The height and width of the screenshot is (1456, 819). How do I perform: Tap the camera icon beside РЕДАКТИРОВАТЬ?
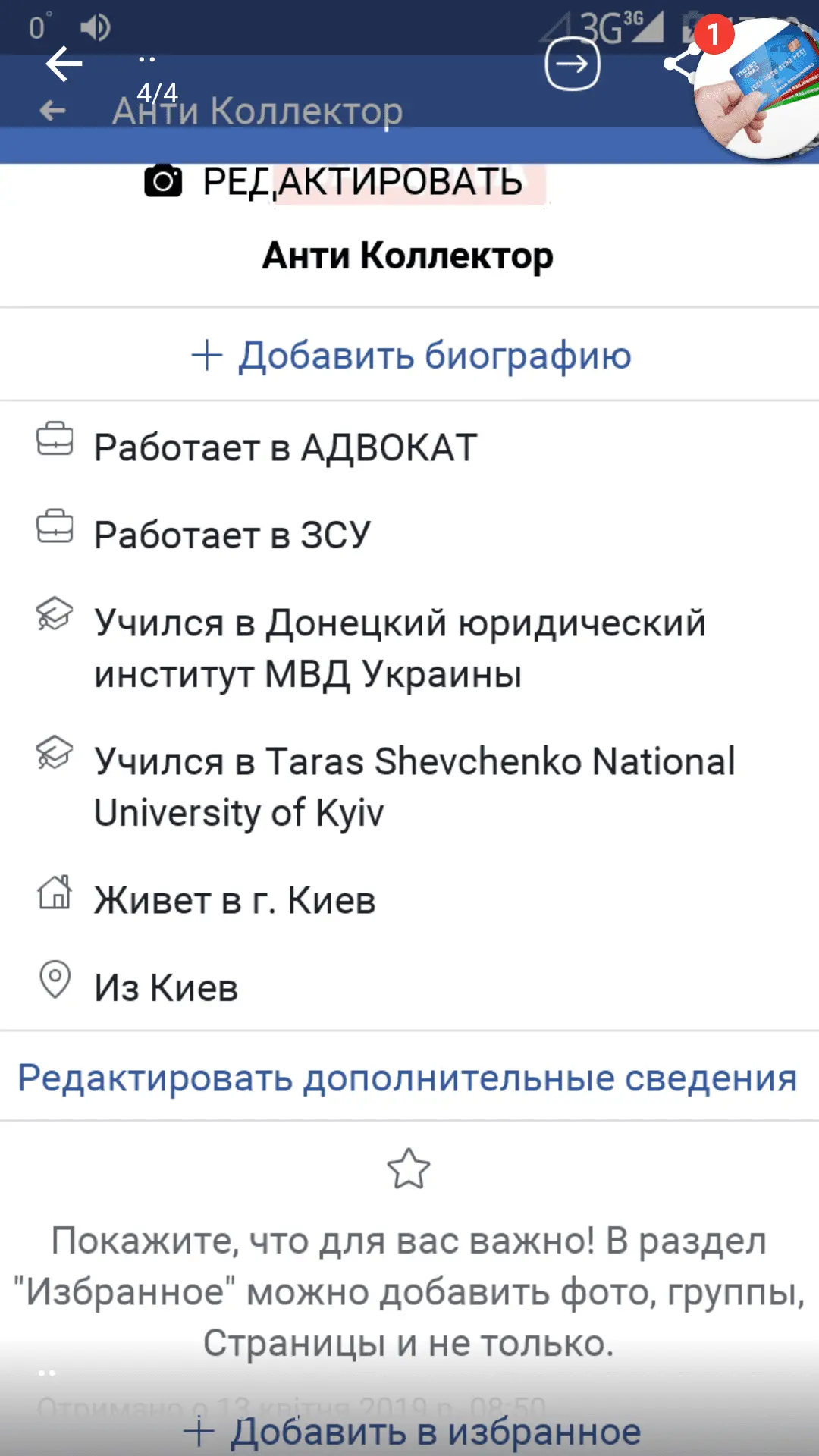(163, 182)
